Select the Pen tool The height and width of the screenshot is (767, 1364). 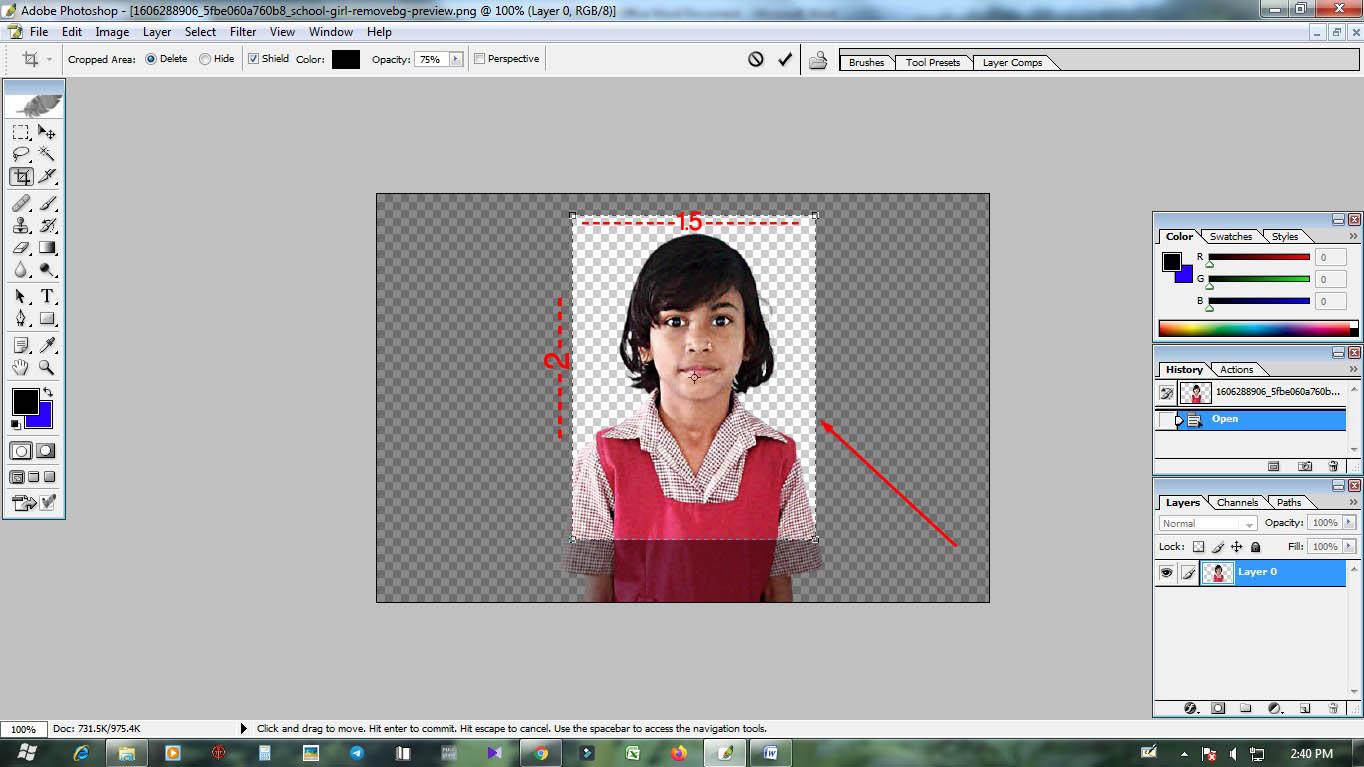coord(21,318)
